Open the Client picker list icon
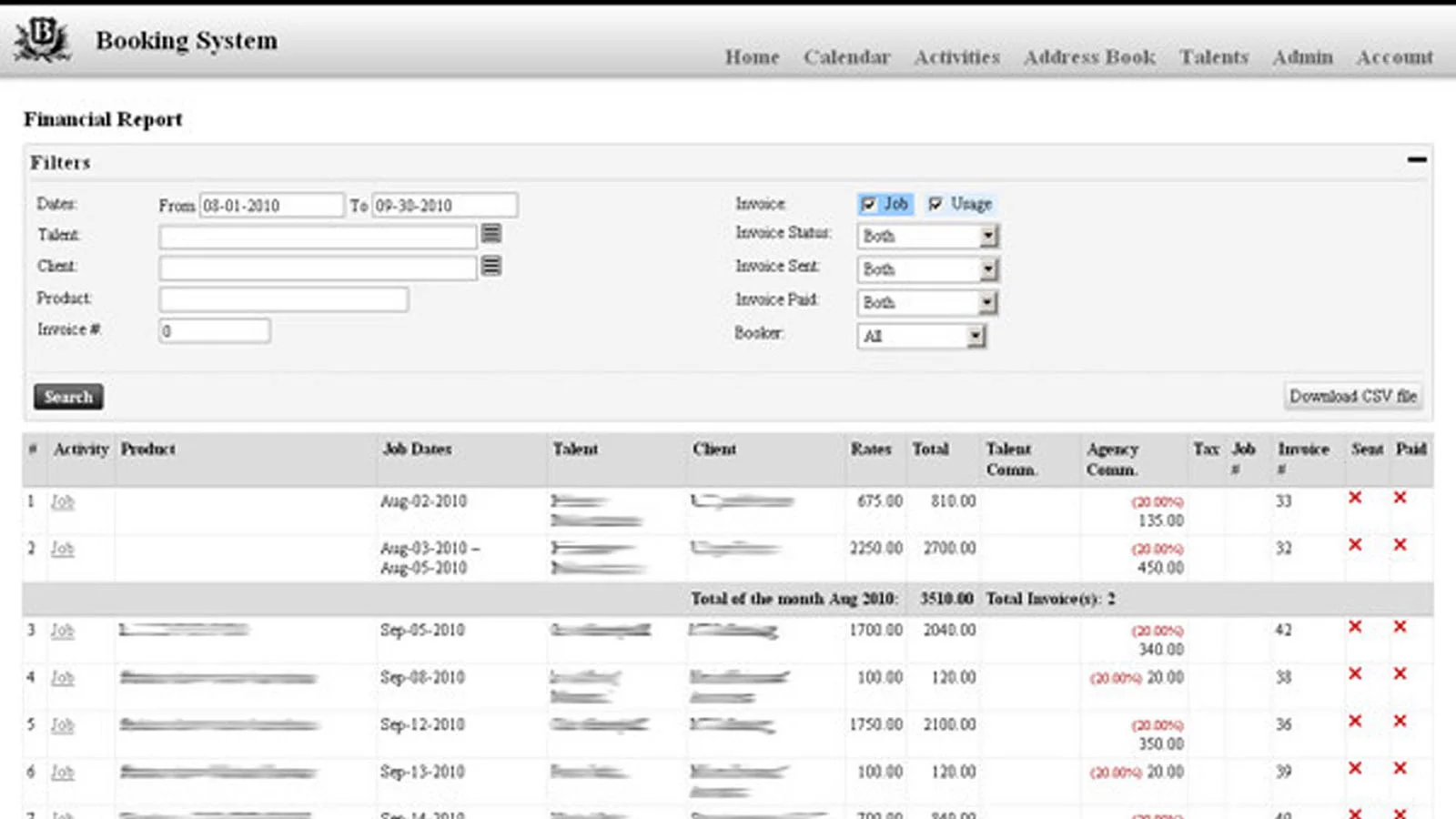 click(x=491, y=266)
